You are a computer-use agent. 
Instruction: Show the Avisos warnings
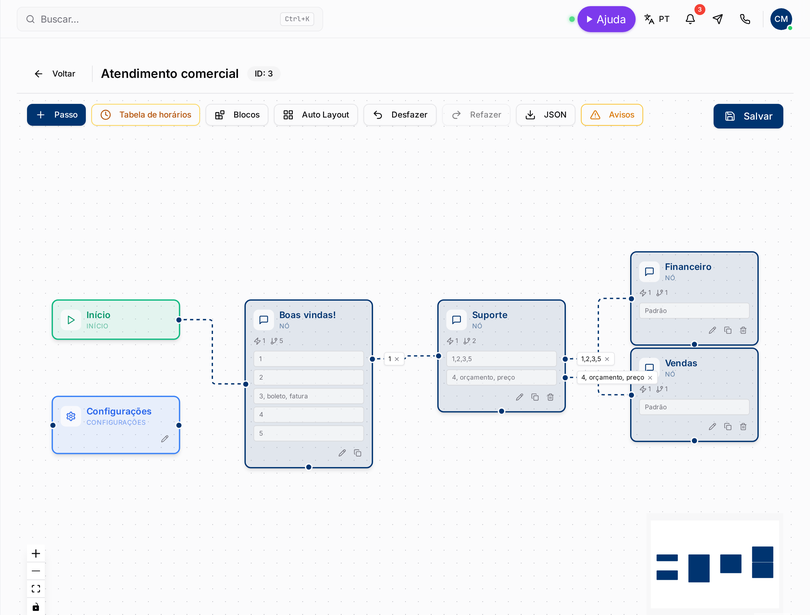(612, 115)
